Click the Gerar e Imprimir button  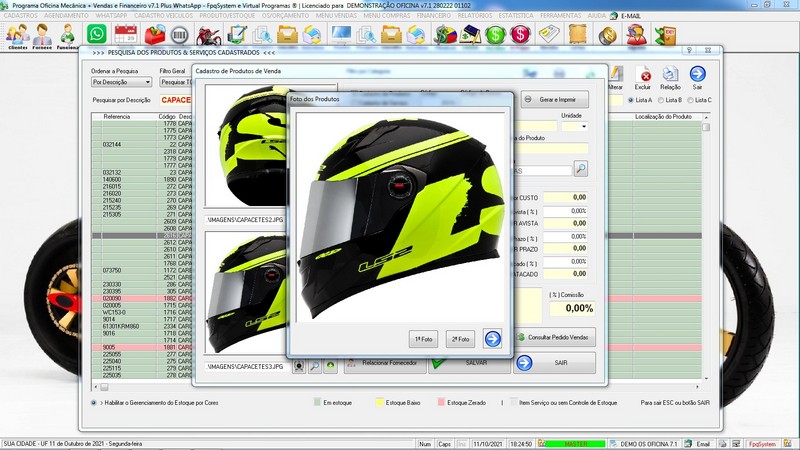(x=555, y=99)
